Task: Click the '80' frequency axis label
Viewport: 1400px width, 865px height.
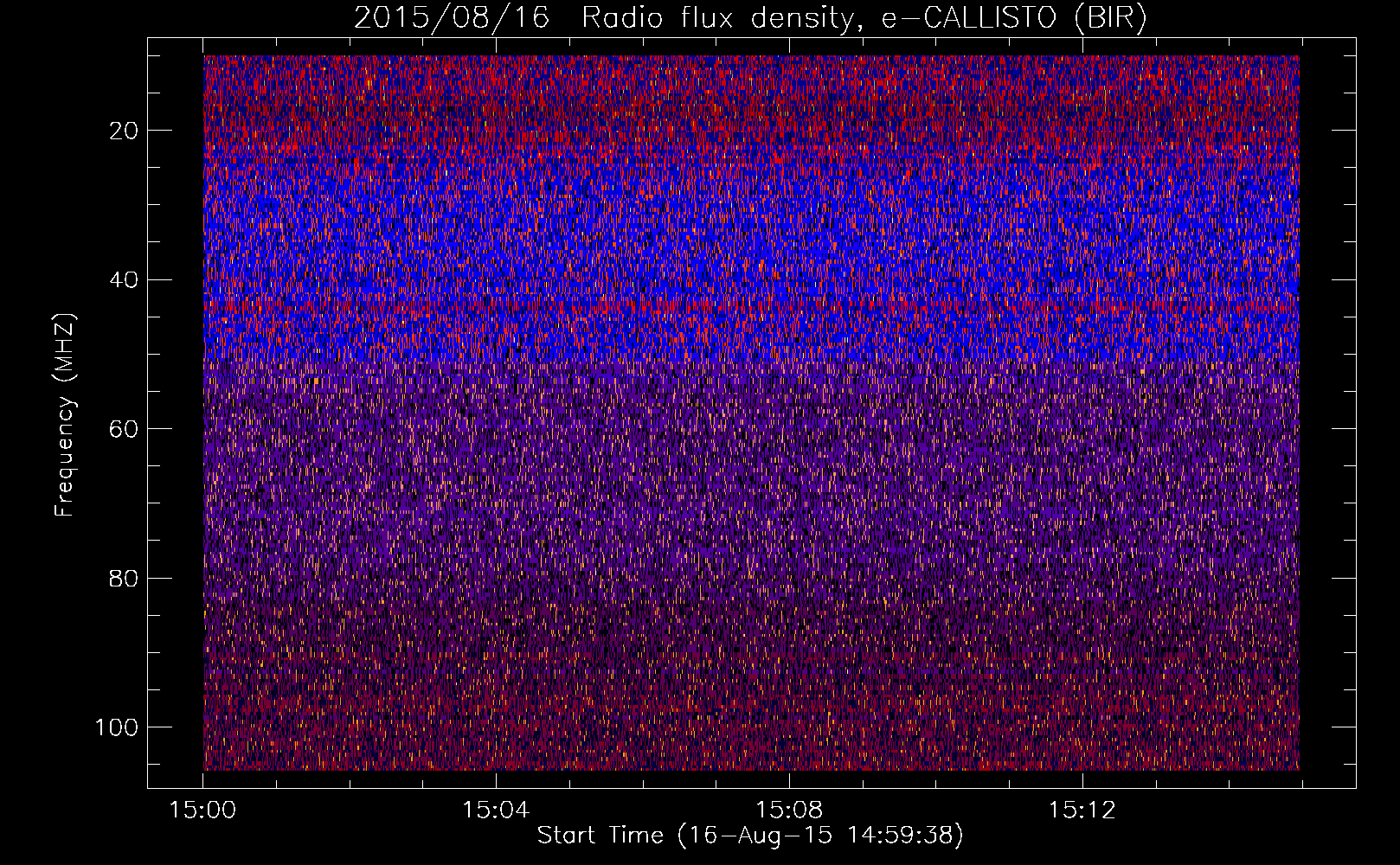Action: [124, 578]
